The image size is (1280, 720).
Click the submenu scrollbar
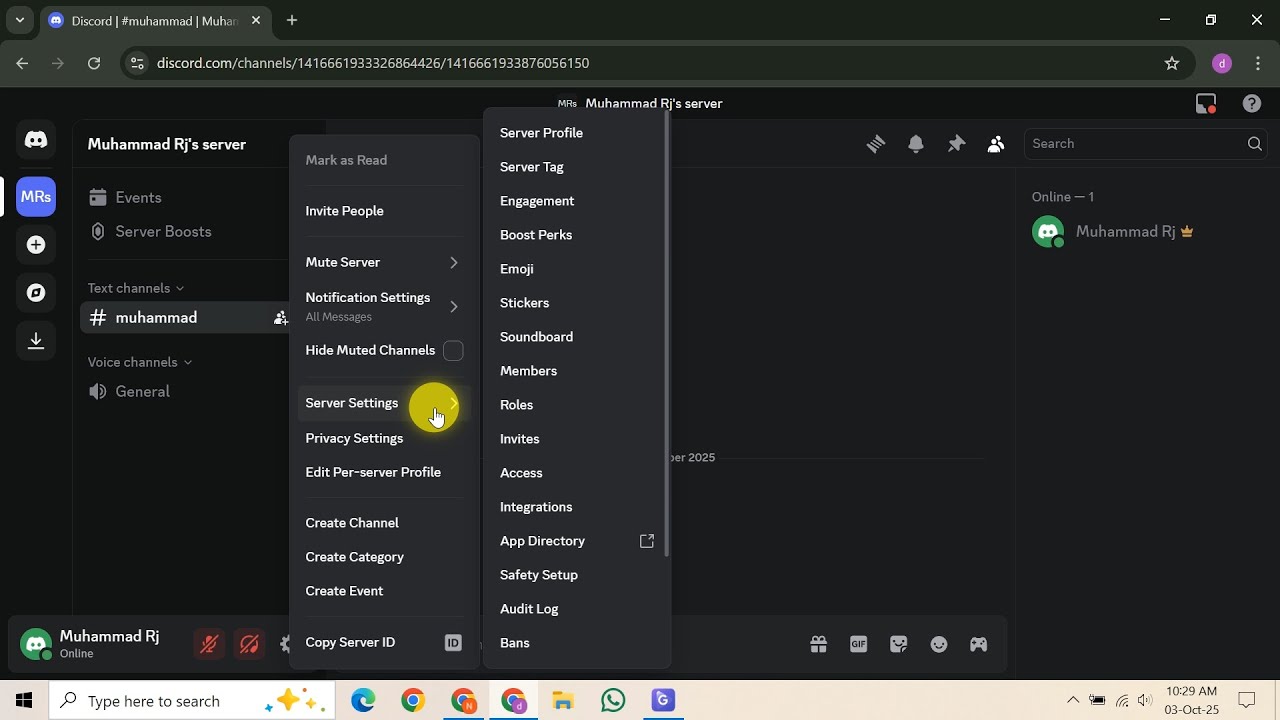click(x=667, y=332)
